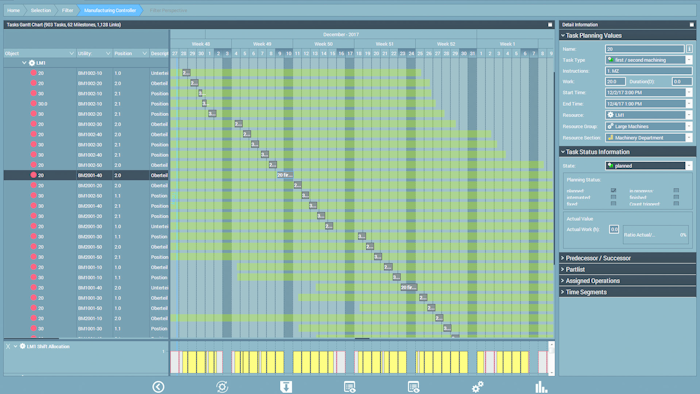
Task: Toggle the planned status checkbox
Action: click(613, 191)
